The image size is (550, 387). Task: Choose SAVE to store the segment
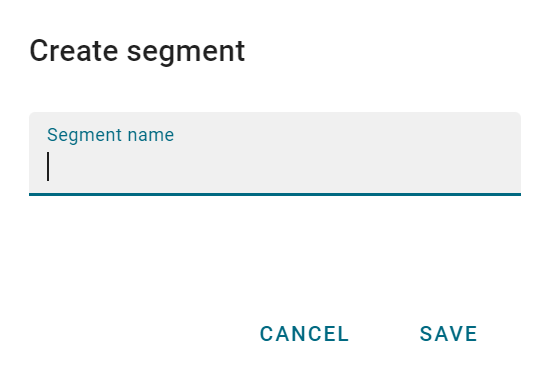[448, 334]
